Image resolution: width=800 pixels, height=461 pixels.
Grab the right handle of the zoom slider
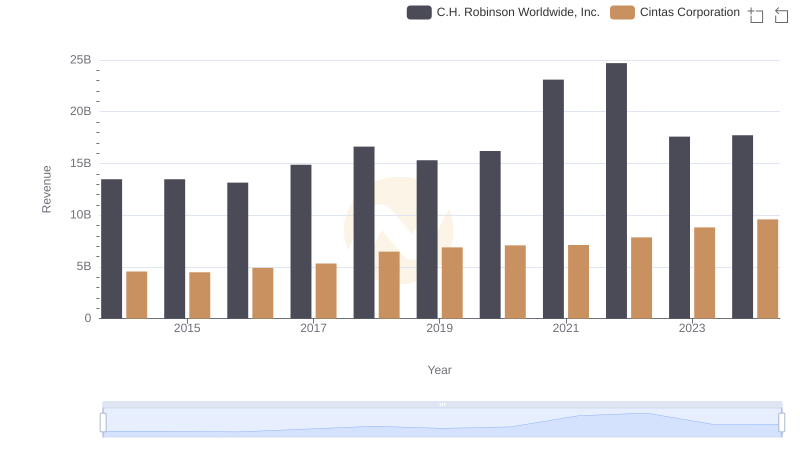[782, 423]
